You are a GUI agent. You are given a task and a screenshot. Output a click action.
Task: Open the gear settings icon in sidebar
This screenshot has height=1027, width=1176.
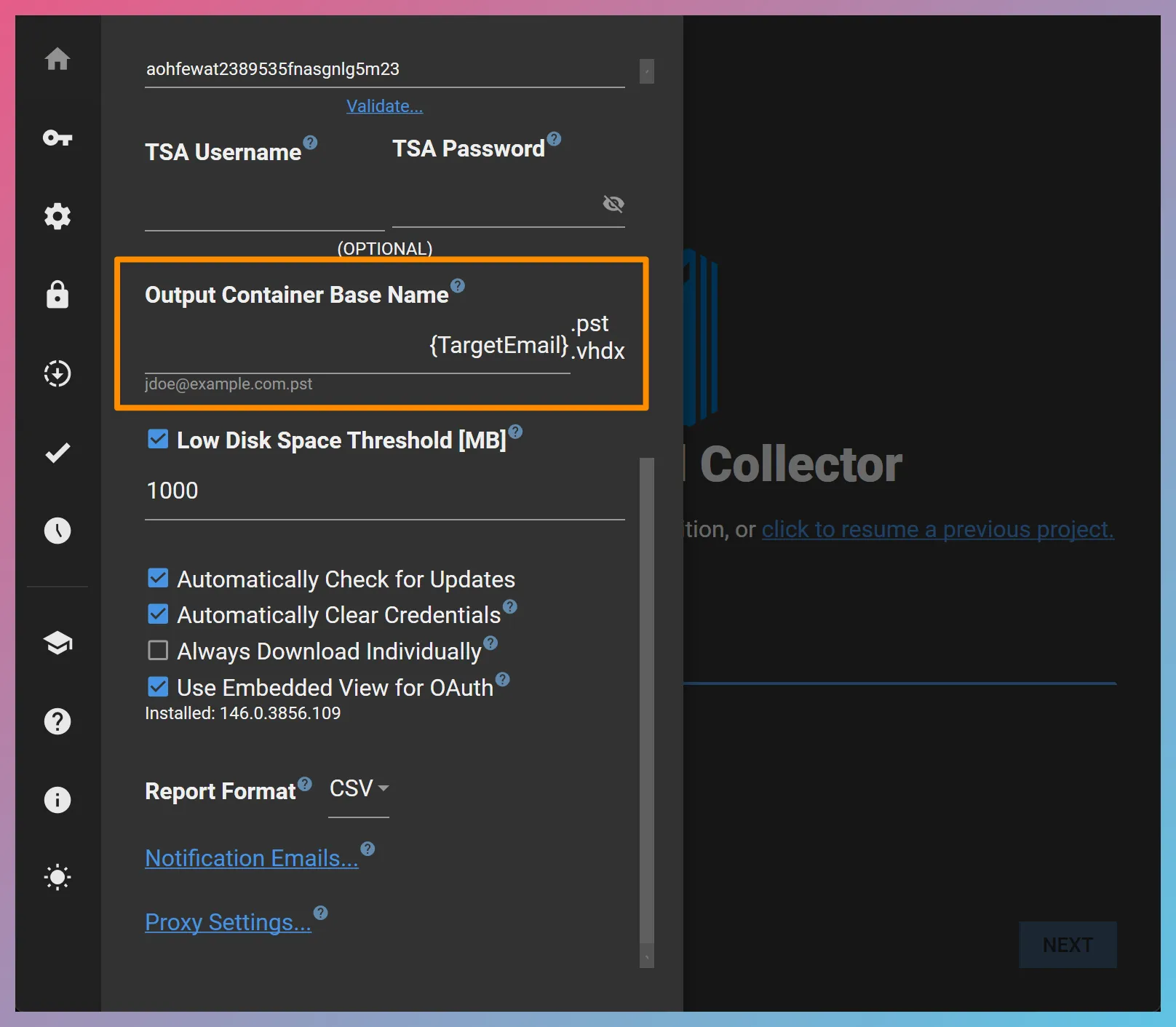[x=57, y=216]
